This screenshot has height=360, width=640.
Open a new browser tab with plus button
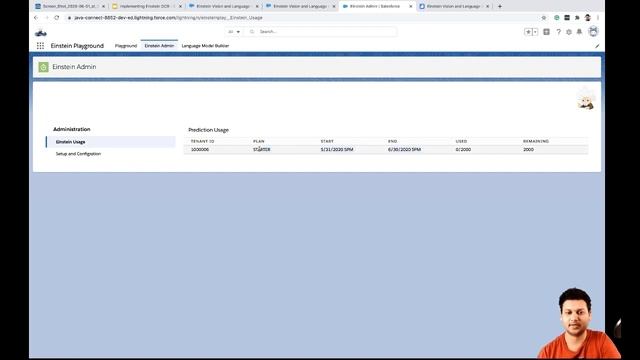500,6
